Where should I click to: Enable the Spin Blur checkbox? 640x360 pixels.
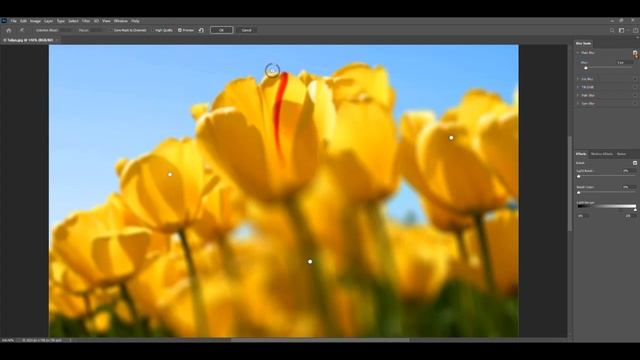click(635, 103)
